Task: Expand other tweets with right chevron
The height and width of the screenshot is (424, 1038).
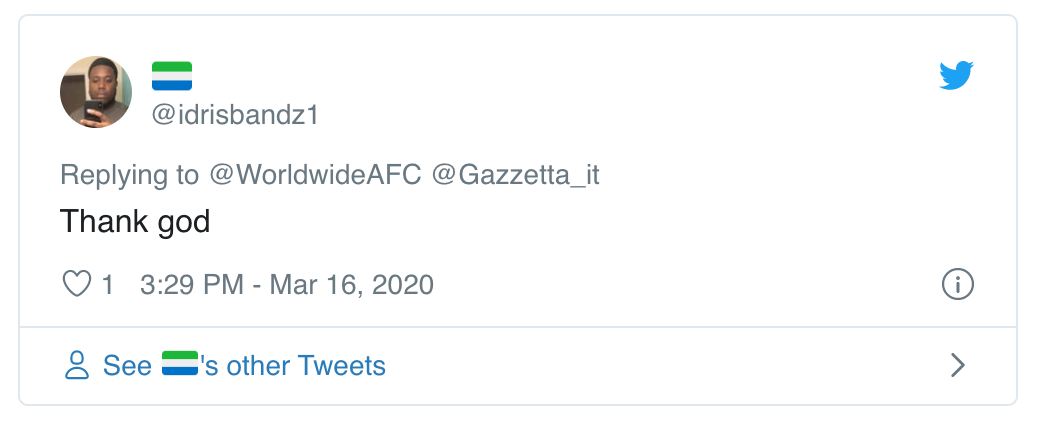Action: [x=957, y=366]
